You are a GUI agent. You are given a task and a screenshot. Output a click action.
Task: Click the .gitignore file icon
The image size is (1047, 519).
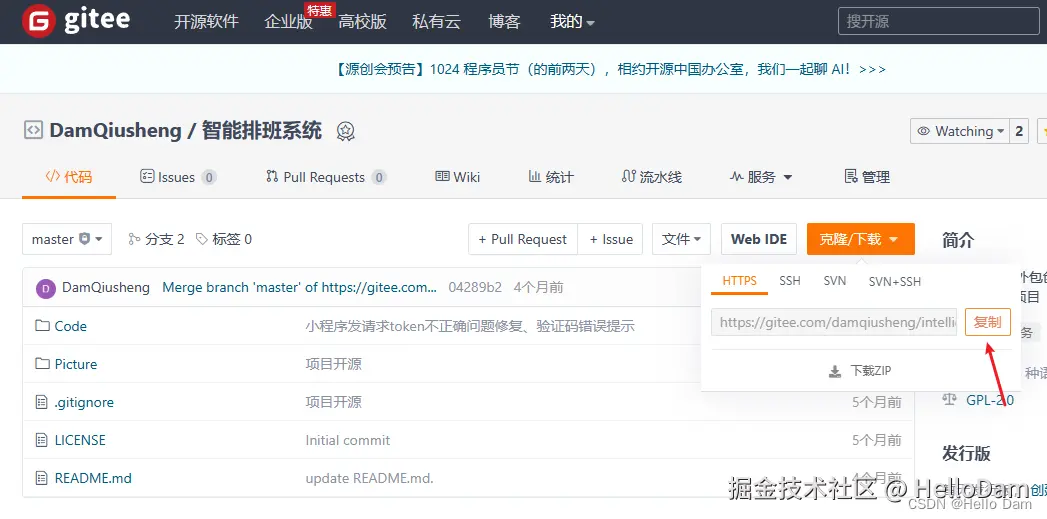click(x=42, y=402)
